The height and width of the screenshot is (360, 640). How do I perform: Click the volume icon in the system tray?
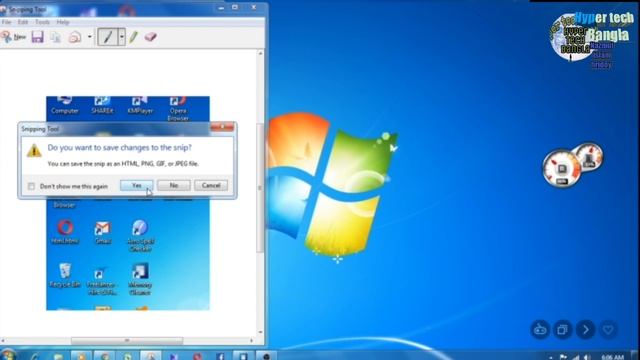(x=587, y=357)
